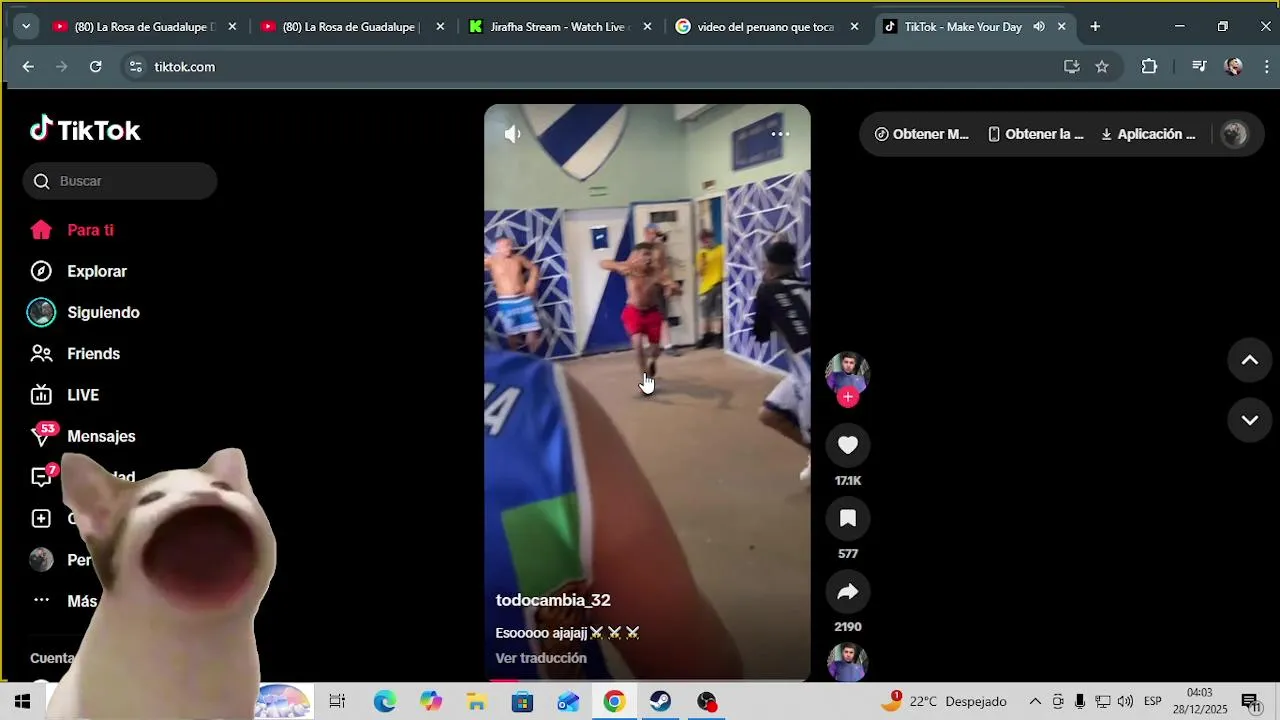Screen dimensions: 1280x720
Task: Open Chrome profile avatar
Action: pyautogui.click(x=1234, y=67)
